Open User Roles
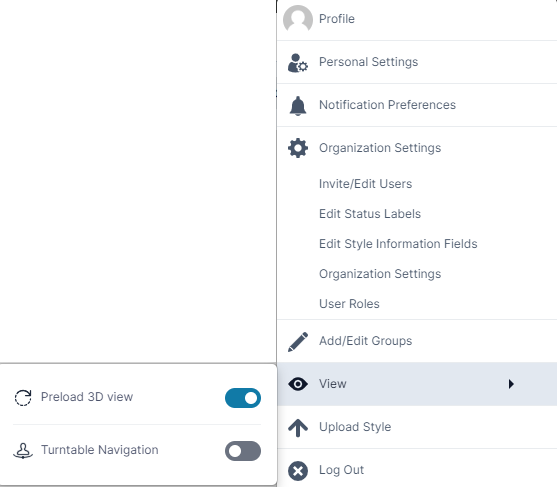557x487 pixels. pyautogui.click(x=349, y=304)
